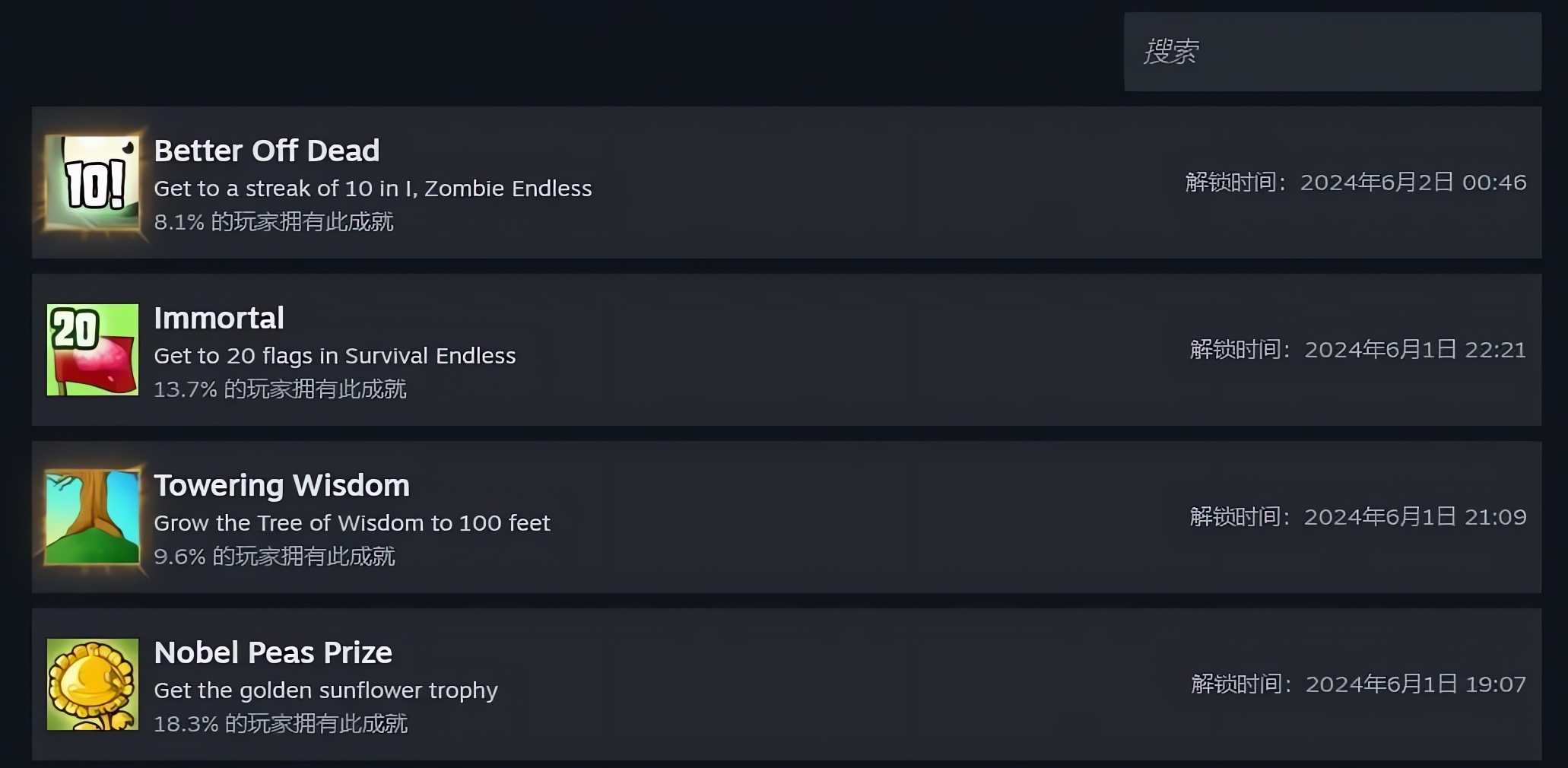
Task: Click the 9.6% player ownership text
Action: [275, 557]
